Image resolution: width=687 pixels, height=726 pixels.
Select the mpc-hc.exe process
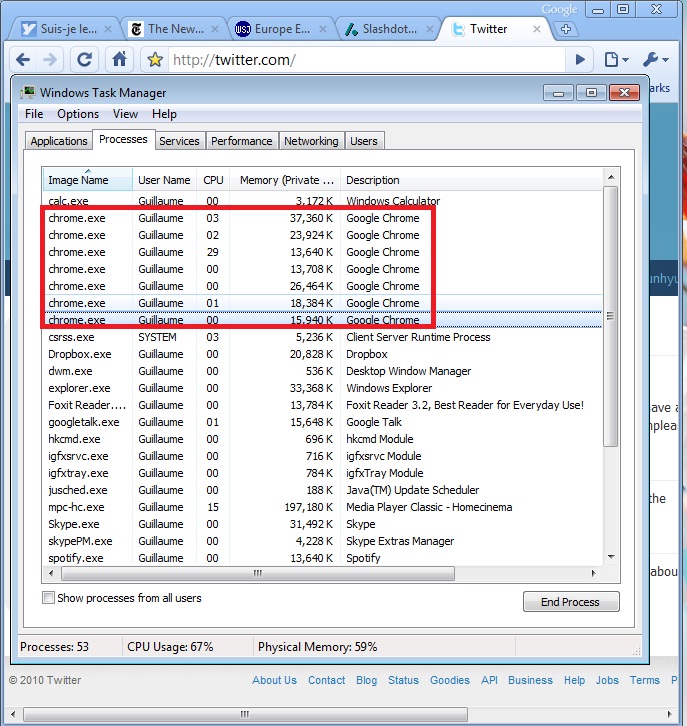[x=322, y=507]
